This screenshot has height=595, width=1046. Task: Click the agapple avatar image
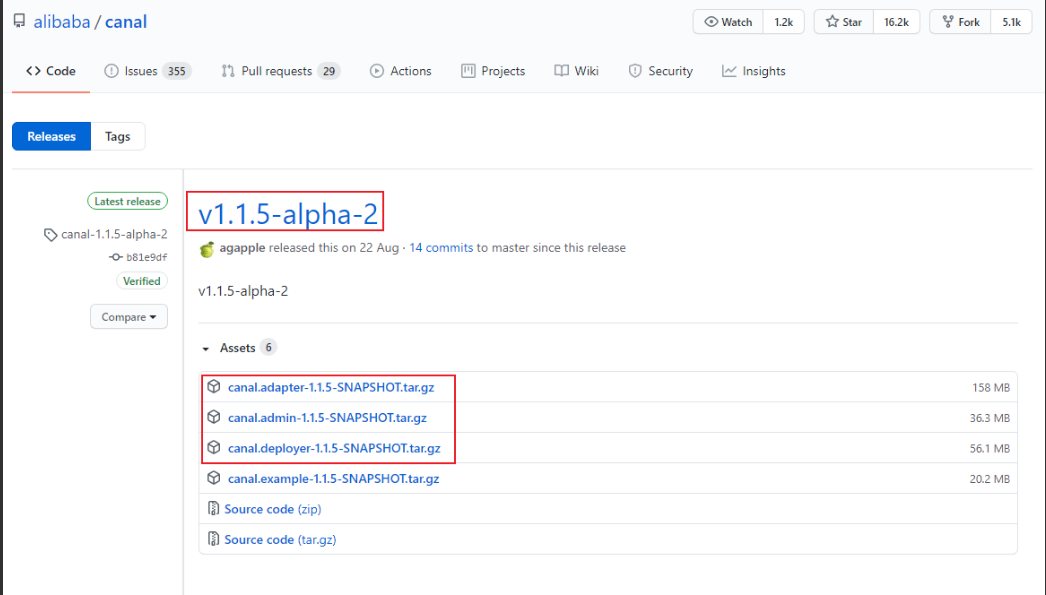click(207, 249)
